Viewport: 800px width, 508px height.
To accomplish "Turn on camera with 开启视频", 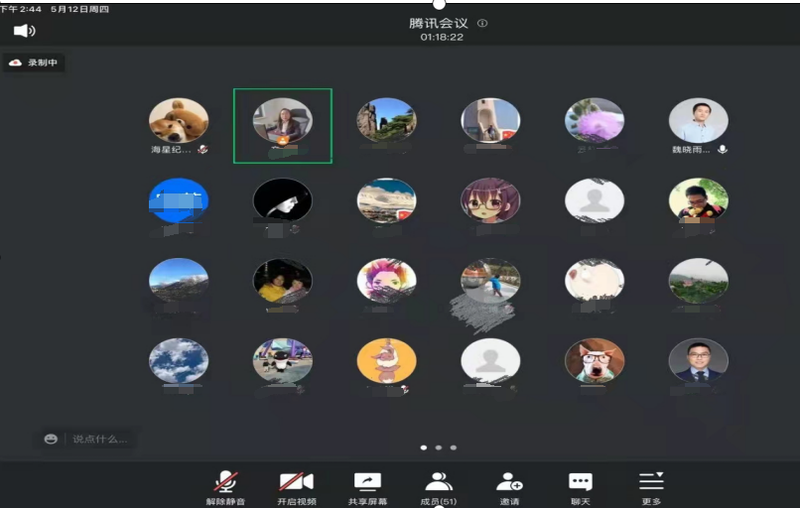I will click(x=296, y=481).
